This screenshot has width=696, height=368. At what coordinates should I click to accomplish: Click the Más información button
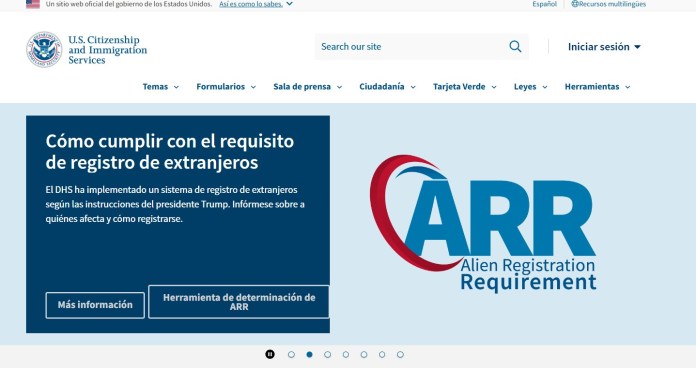point(95,305)
